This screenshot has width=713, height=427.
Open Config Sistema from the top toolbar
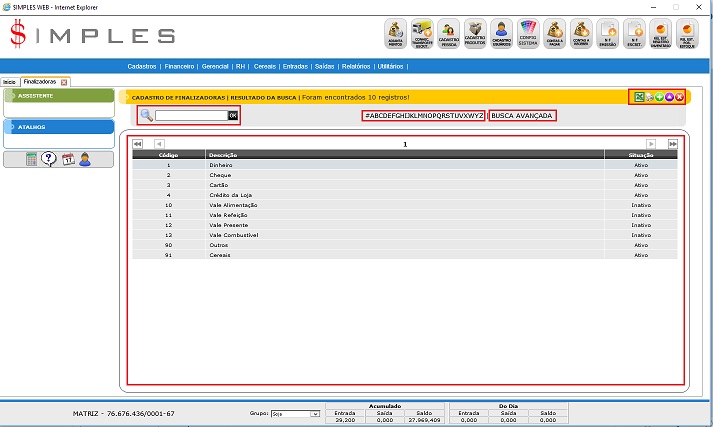(x=529, y=34)
